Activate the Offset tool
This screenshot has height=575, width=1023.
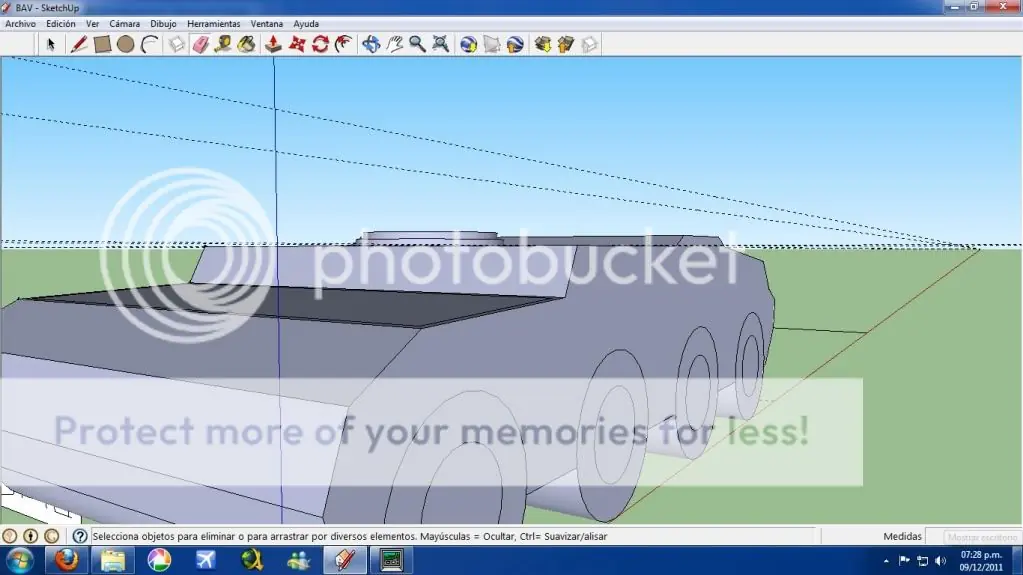coord(343,44)
